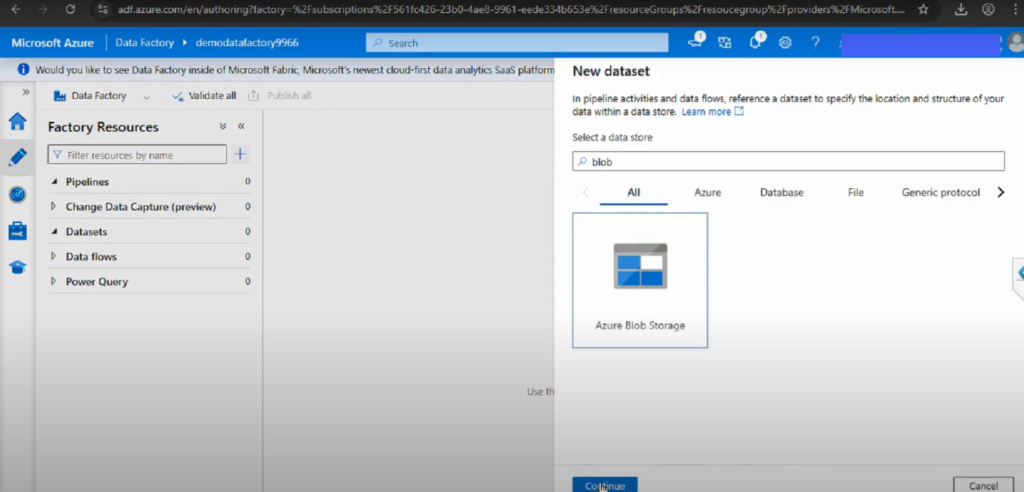Open the announcements megaphone icon
This screenshot has width=1024, height=492.
tap(695, 42)
